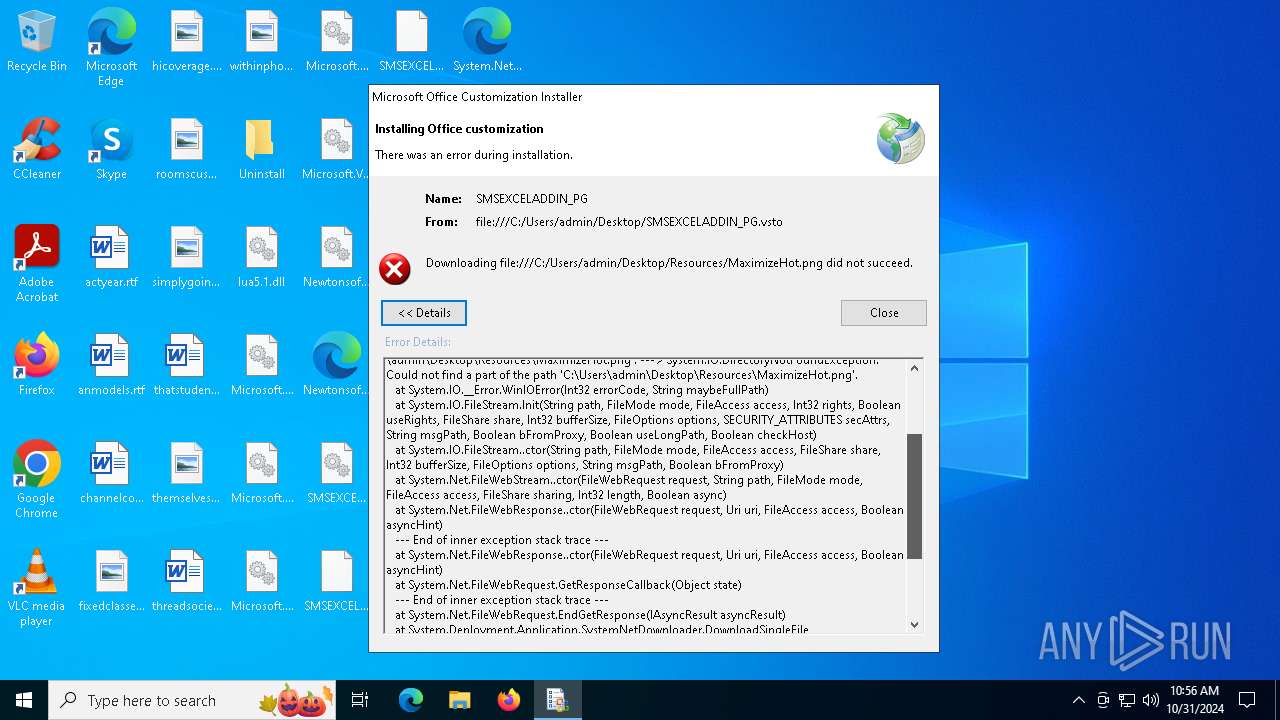Viewport: 1280px width, 720px height.
Task: Select the Newtonsof... file with gear icon
Action: tap(337, 258)
